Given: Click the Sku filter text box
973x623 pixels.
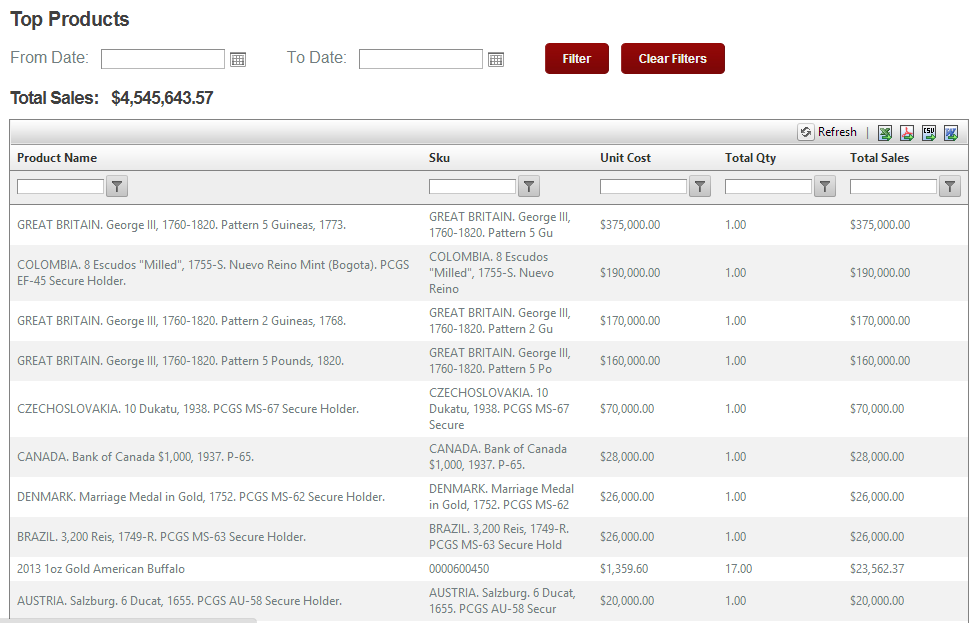Looking at the screenshot, I should [472, 186].
